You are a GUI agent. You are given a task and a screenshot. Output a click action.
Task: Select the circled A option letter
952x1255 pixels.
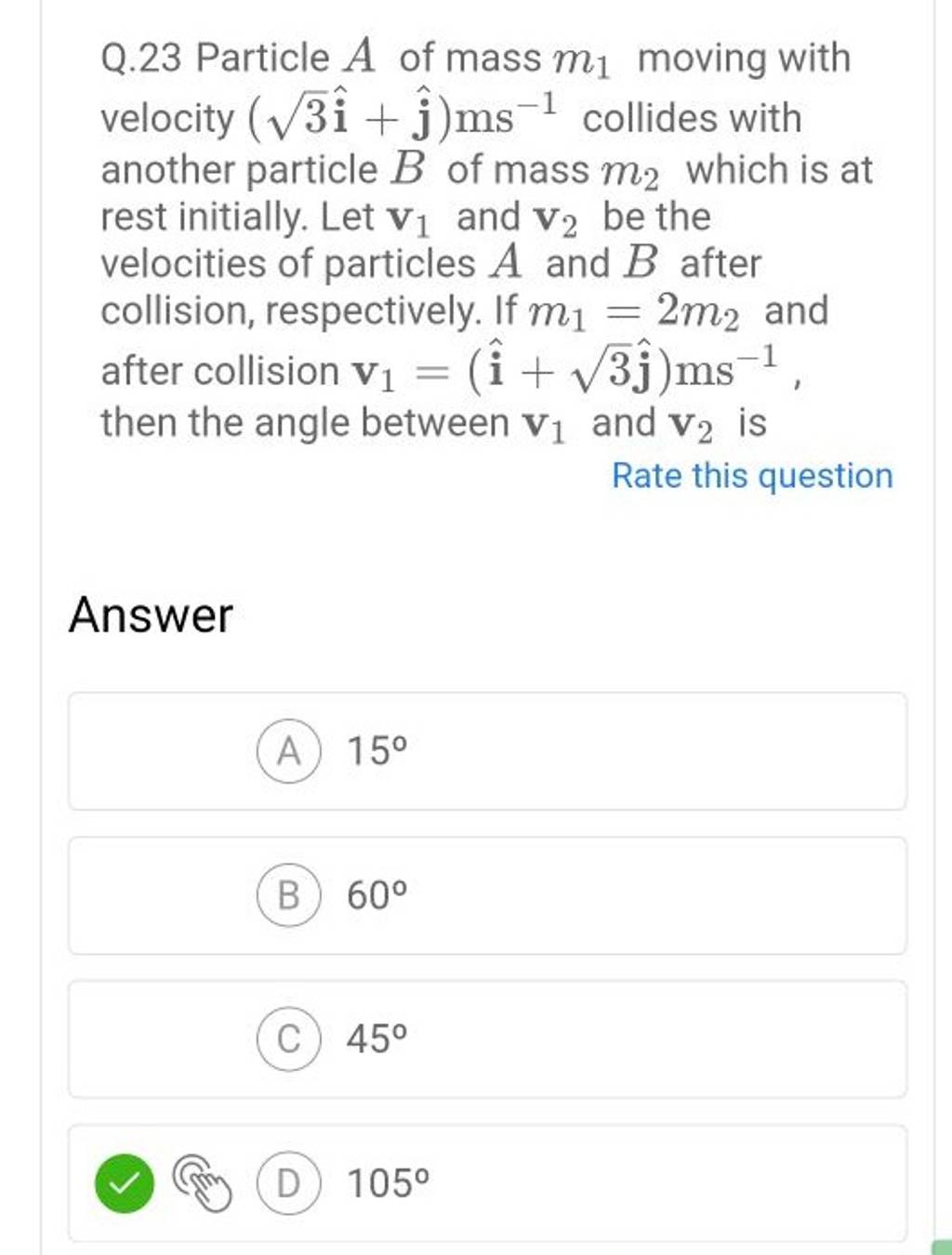pyautogui.click(x=288, y=751)
